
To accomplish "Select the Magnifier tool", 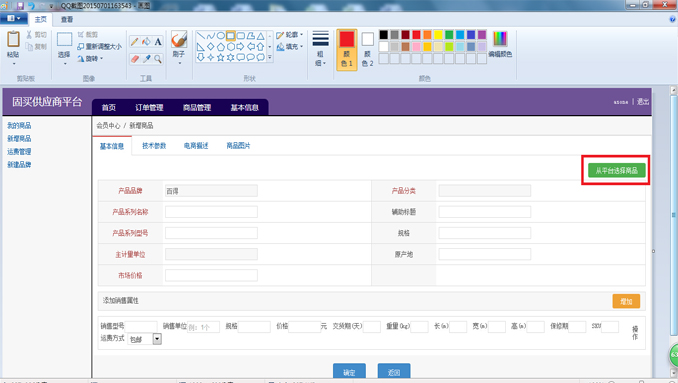I will 158,58.
